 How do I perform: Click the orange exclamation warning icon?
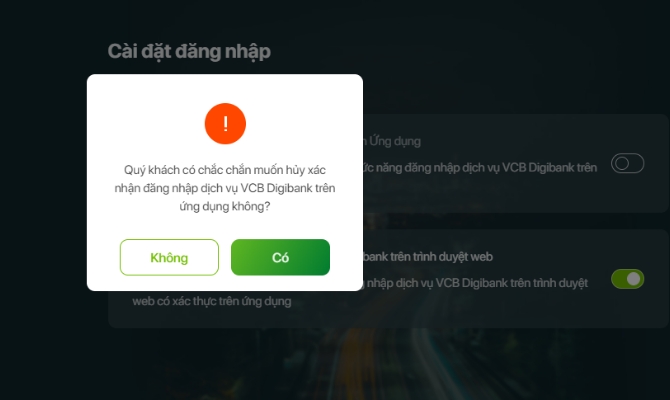pos(225,124)
